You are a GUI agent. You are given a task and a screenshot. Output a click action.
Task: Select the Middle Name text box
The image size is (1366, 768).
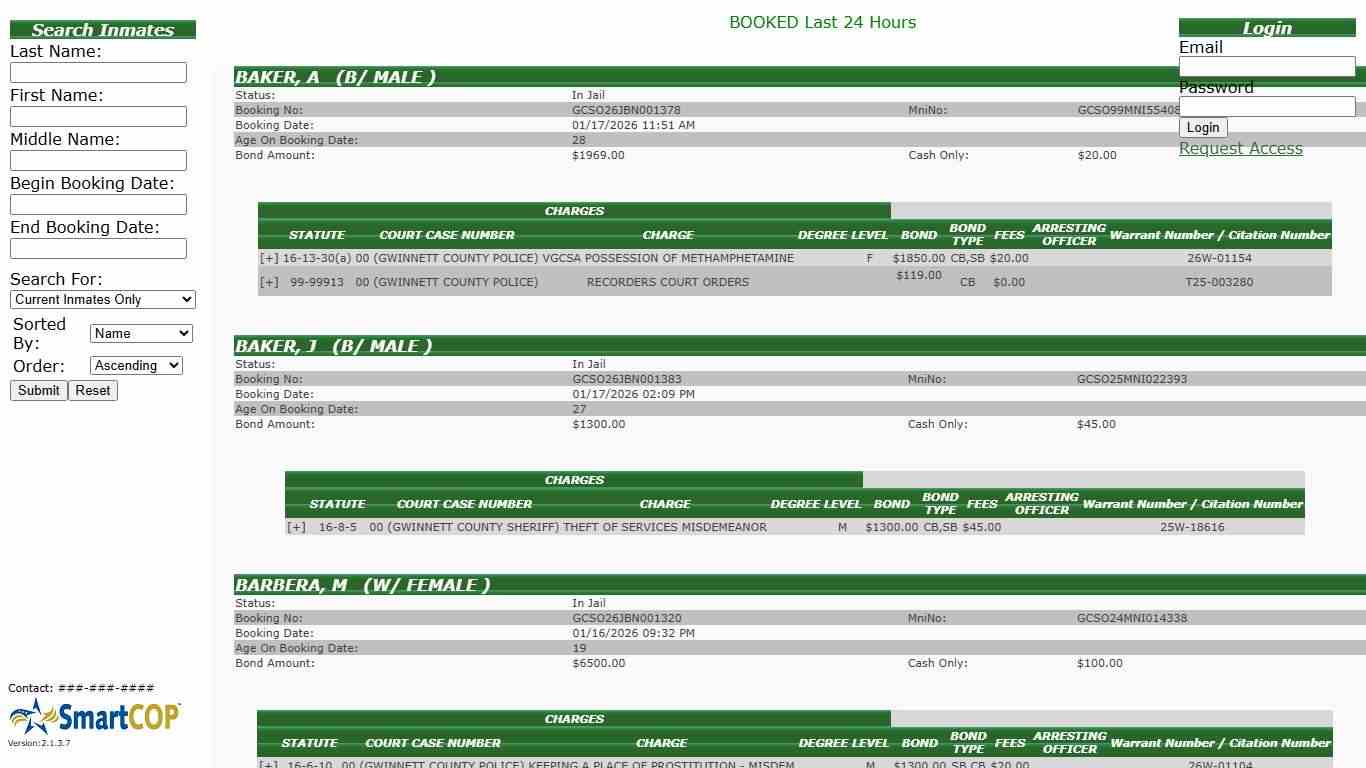(x=98, y=160)
